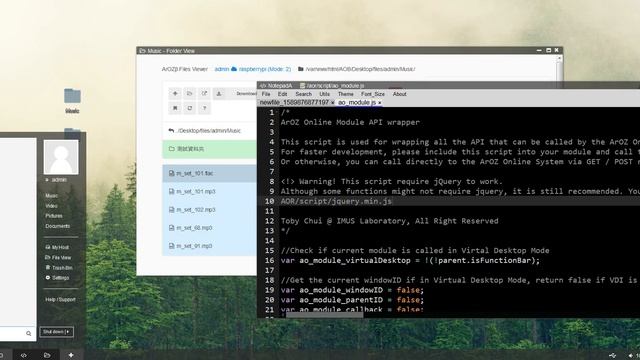The width and height of the screenshot is (640, 360).
Task: Open the Edit menu in NotepadA
Action: [282, 94]
